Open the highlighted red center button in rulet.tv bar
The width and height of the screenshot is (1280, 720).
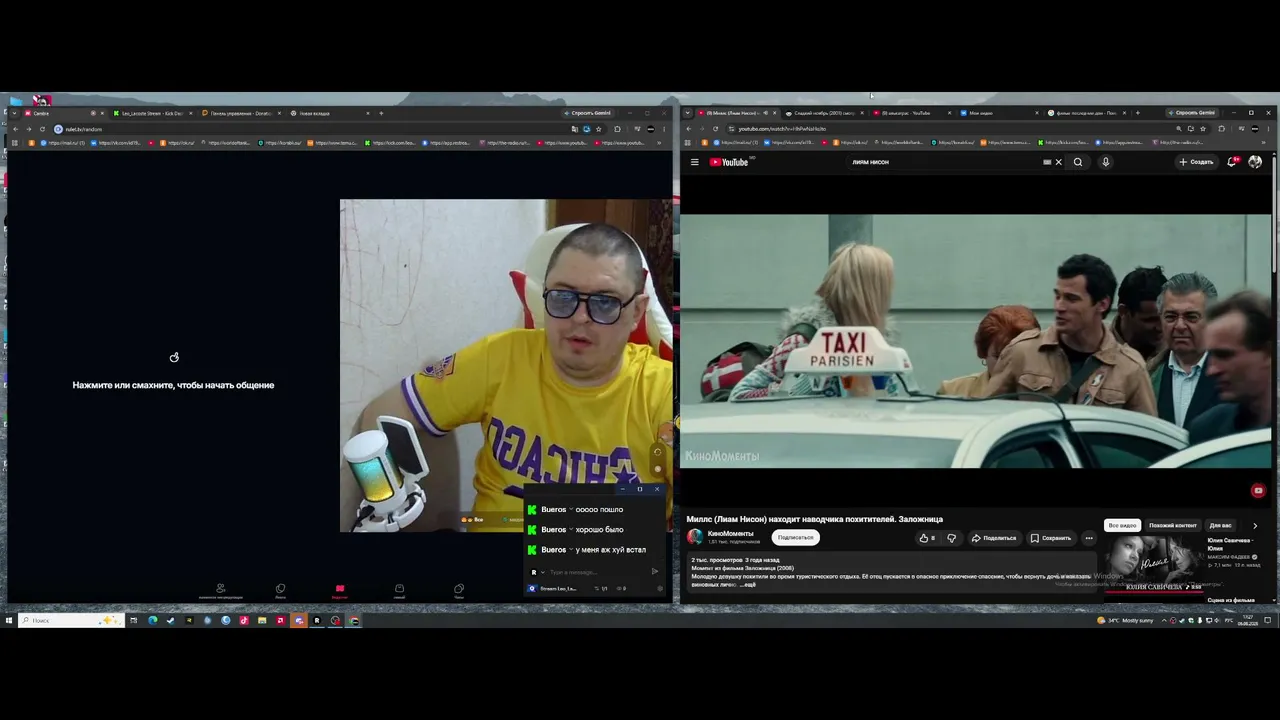pos(339,590)
